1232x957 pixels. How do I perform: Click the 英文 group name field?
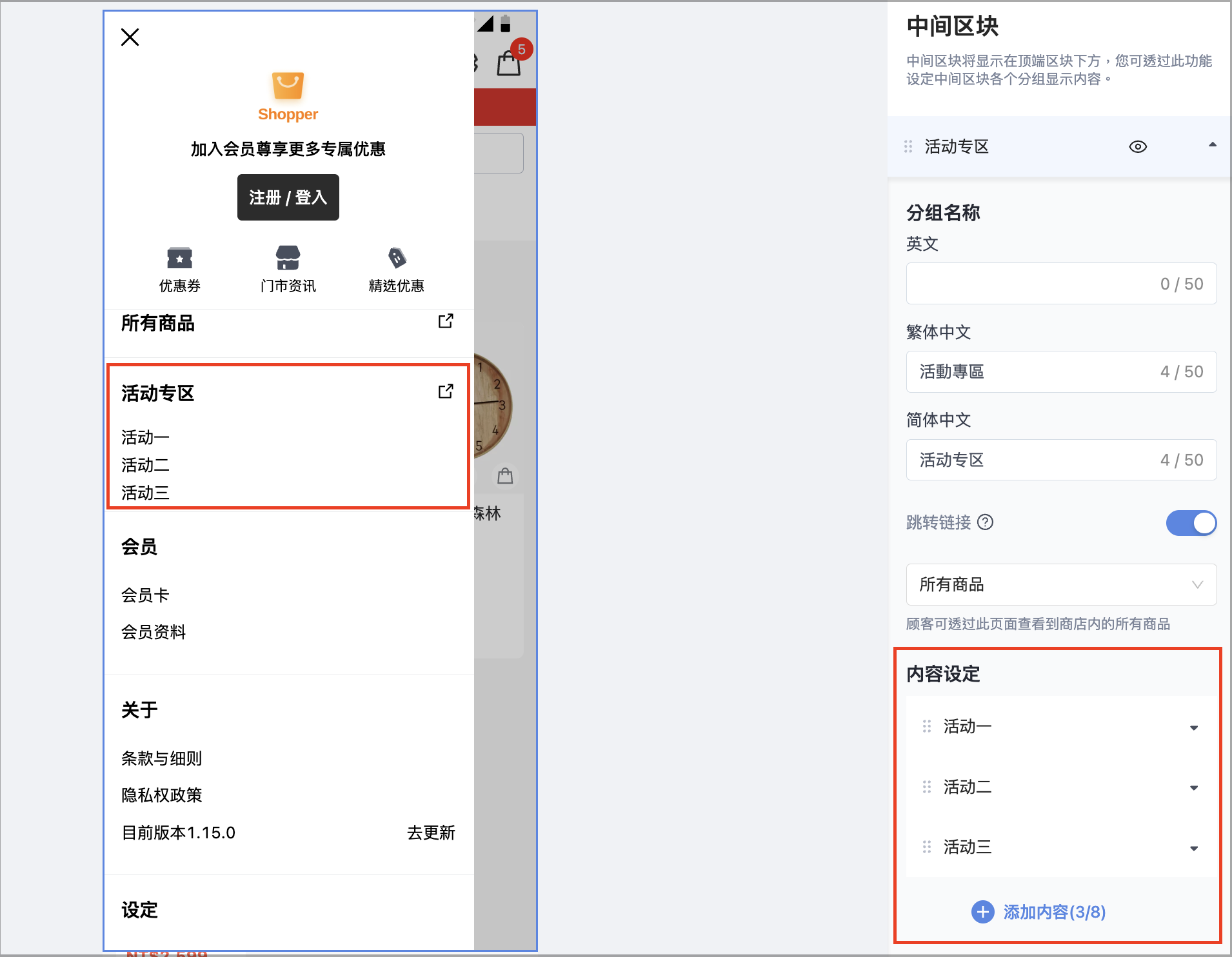(1061, 284)
